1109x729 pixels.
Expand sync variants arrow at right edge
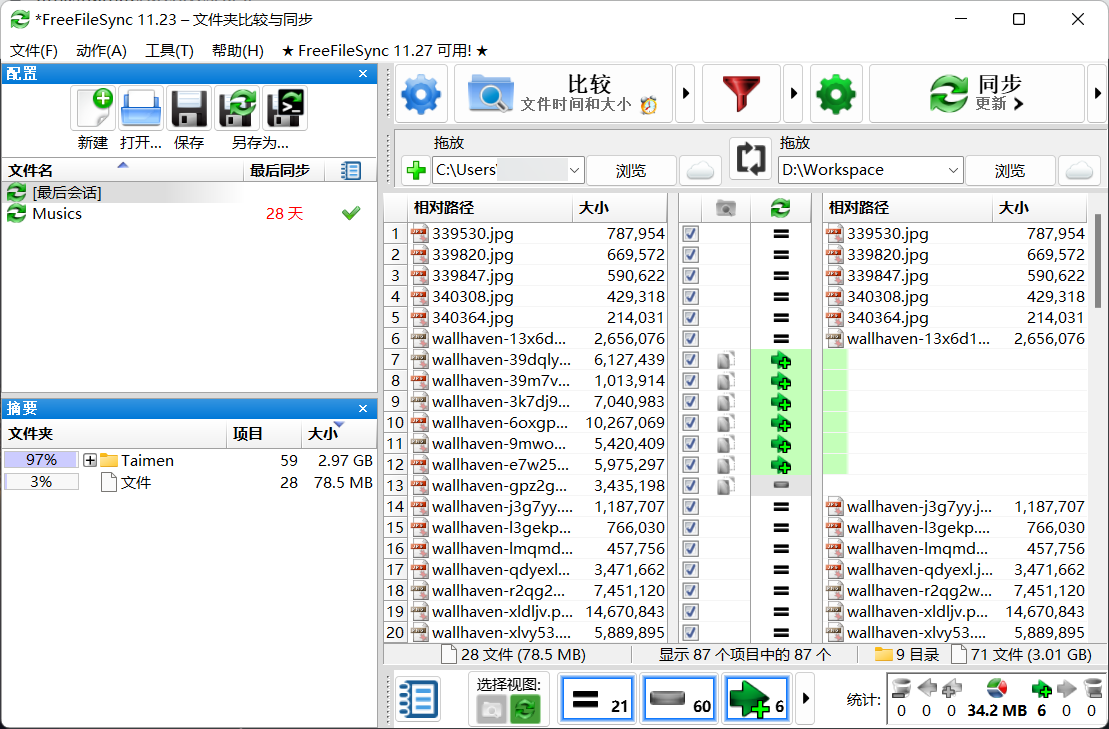[x=1097, y=93]
